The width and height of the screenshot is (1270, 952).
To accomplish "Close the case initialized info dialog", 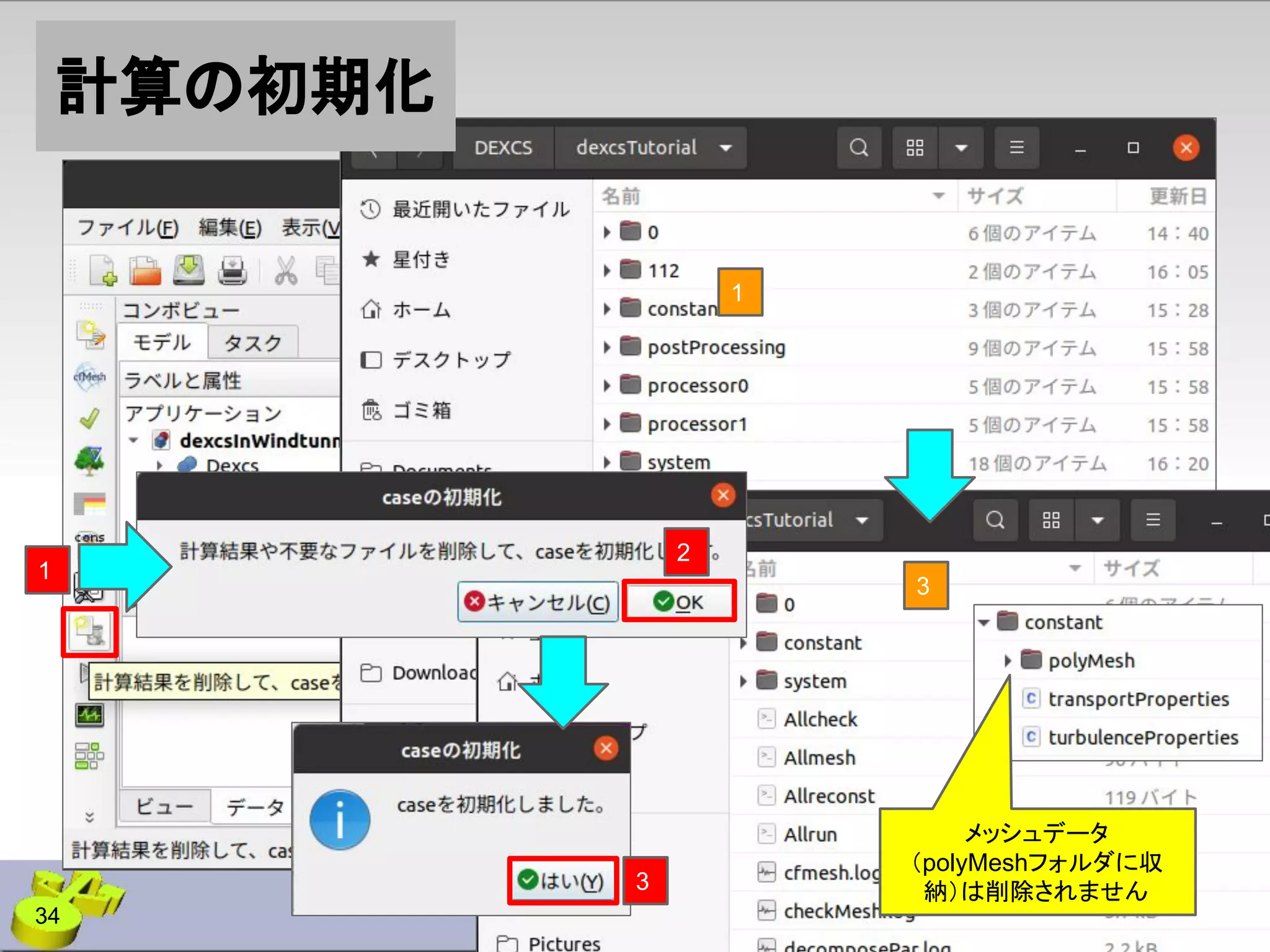I will (x=606, y=748).
